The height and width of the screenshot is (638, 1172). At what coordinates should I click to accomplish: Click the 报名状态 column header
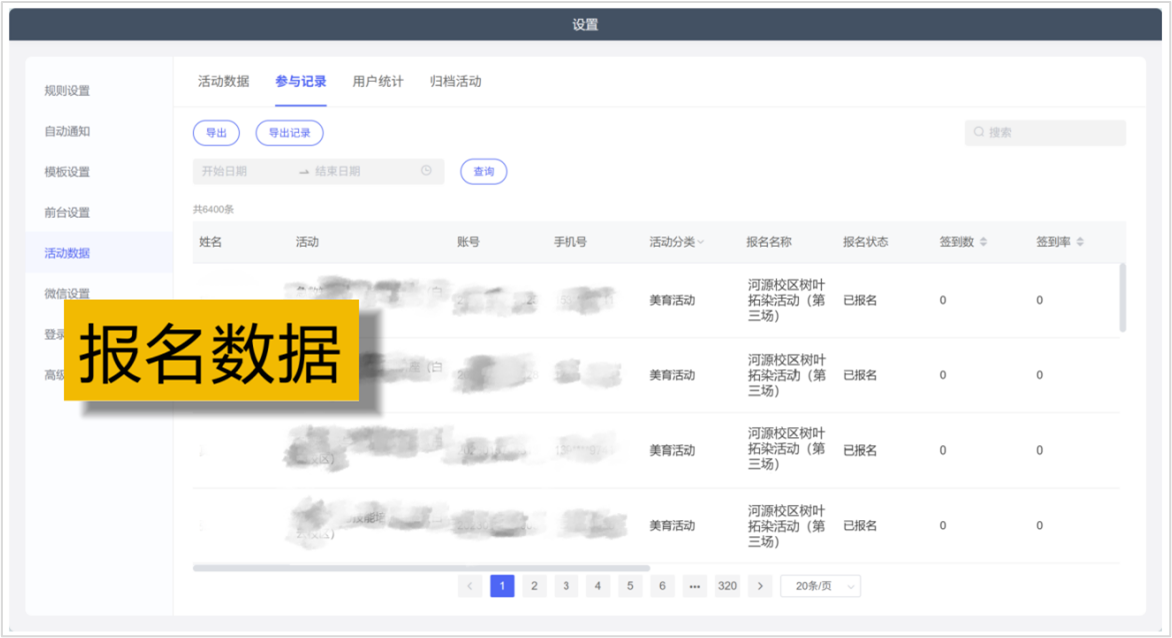[866, 242]
